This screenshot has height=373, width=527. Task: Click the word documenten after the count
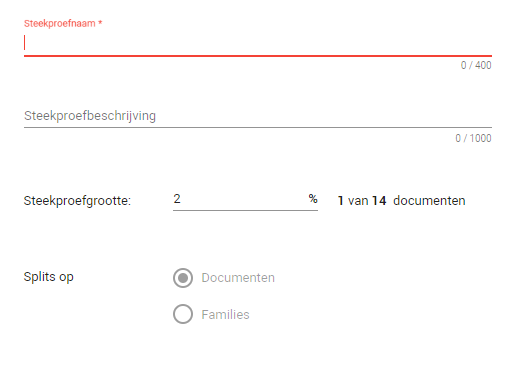tap(429, 201)
